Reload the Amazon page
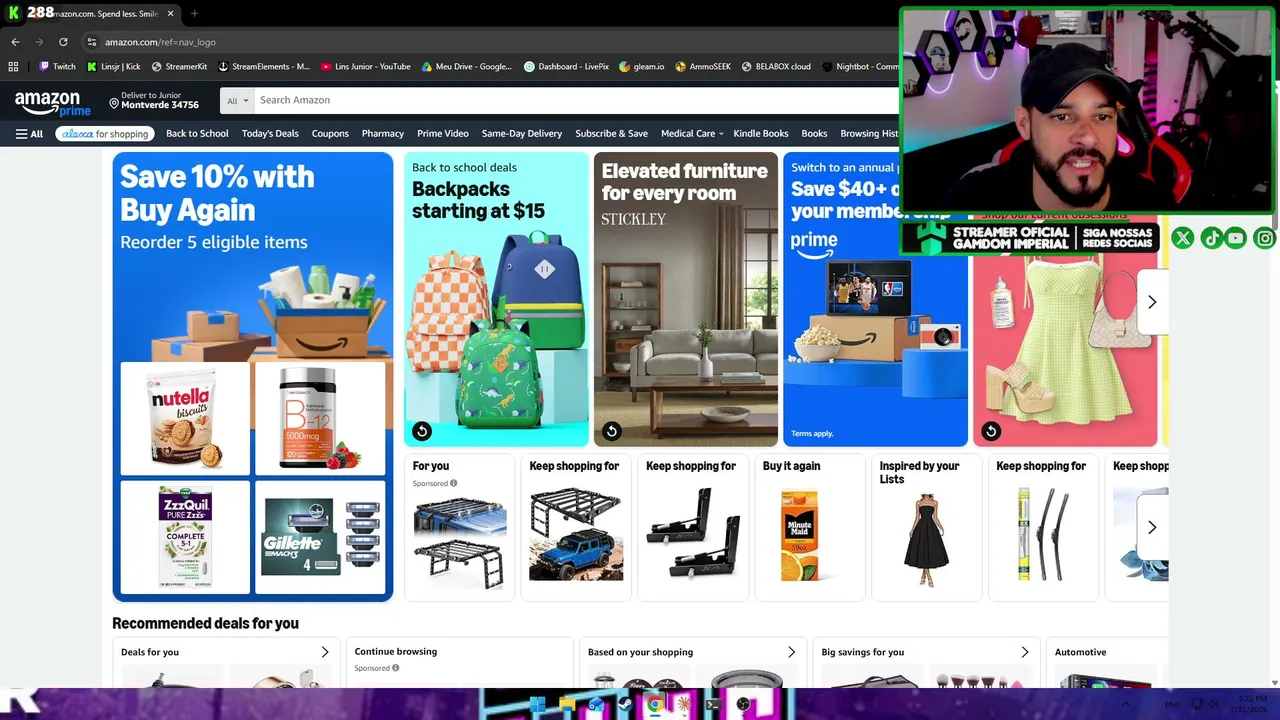Screen dimensions: 1280x720 [x=63, y=42]
